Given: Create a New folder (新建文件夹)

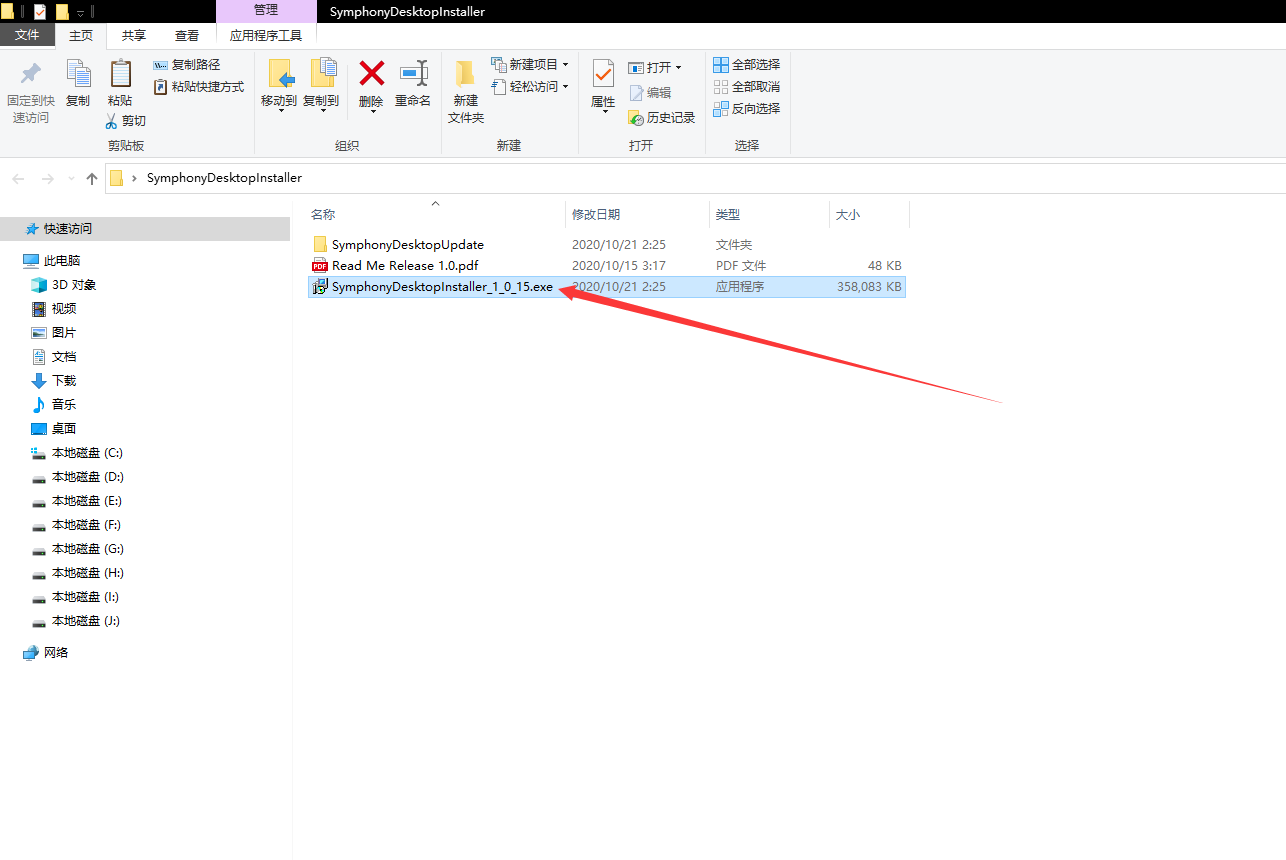Looking at the screenshot, I should 466,91.
